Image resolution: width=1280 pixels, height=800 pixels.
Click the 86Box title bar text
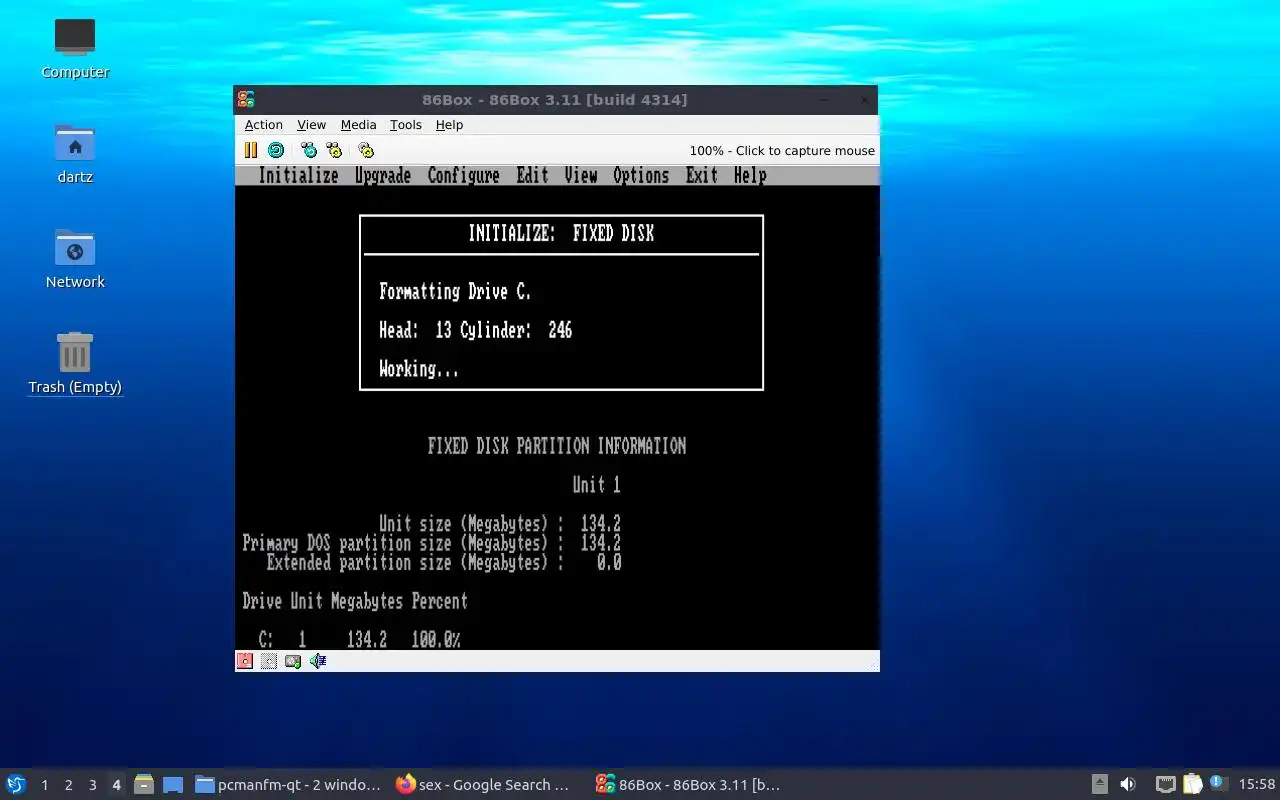[554, 99]
